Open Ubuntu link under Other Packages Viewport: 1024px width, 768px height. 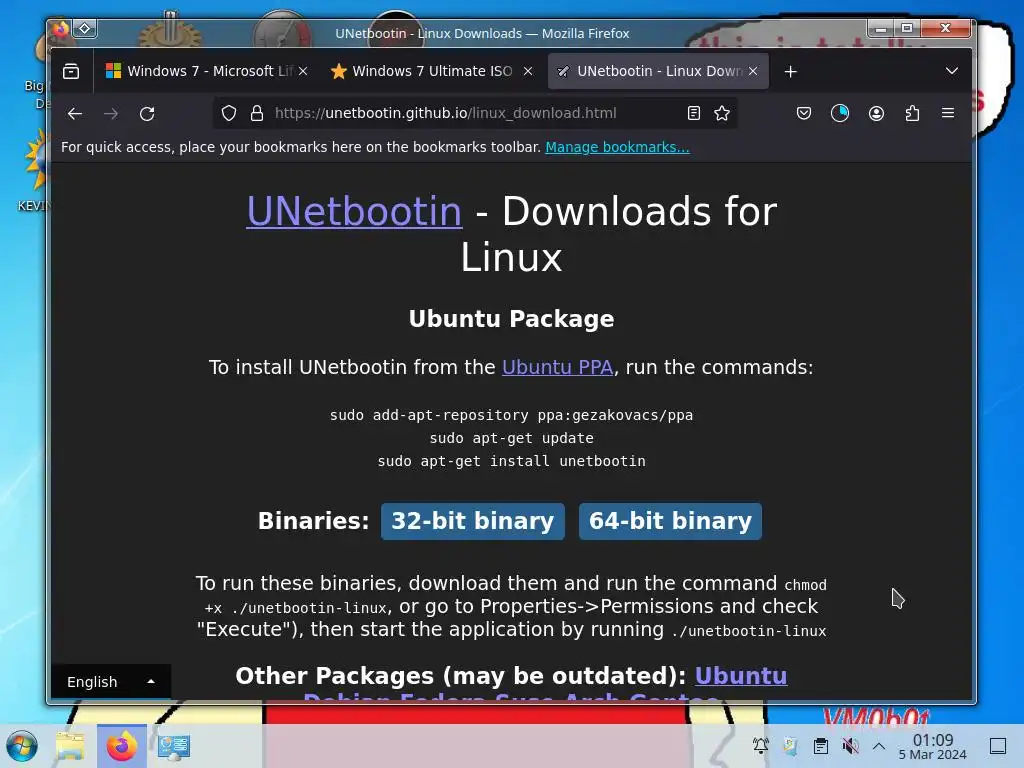[741, 676]
